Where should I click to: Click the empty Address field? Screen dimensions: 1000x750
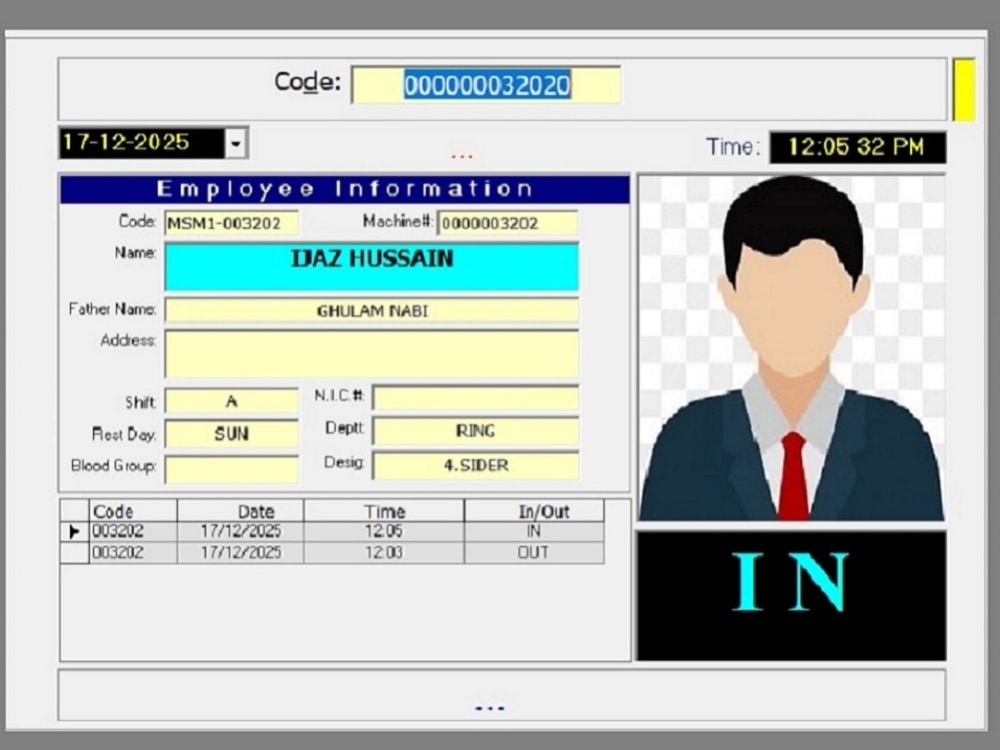(372, 354)
